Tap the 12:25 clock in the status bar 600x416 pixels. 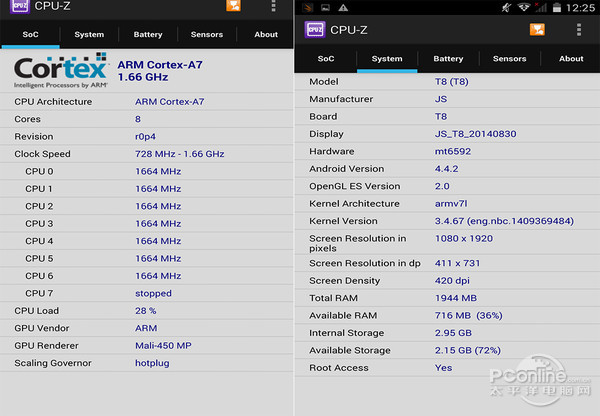(579, 7)
